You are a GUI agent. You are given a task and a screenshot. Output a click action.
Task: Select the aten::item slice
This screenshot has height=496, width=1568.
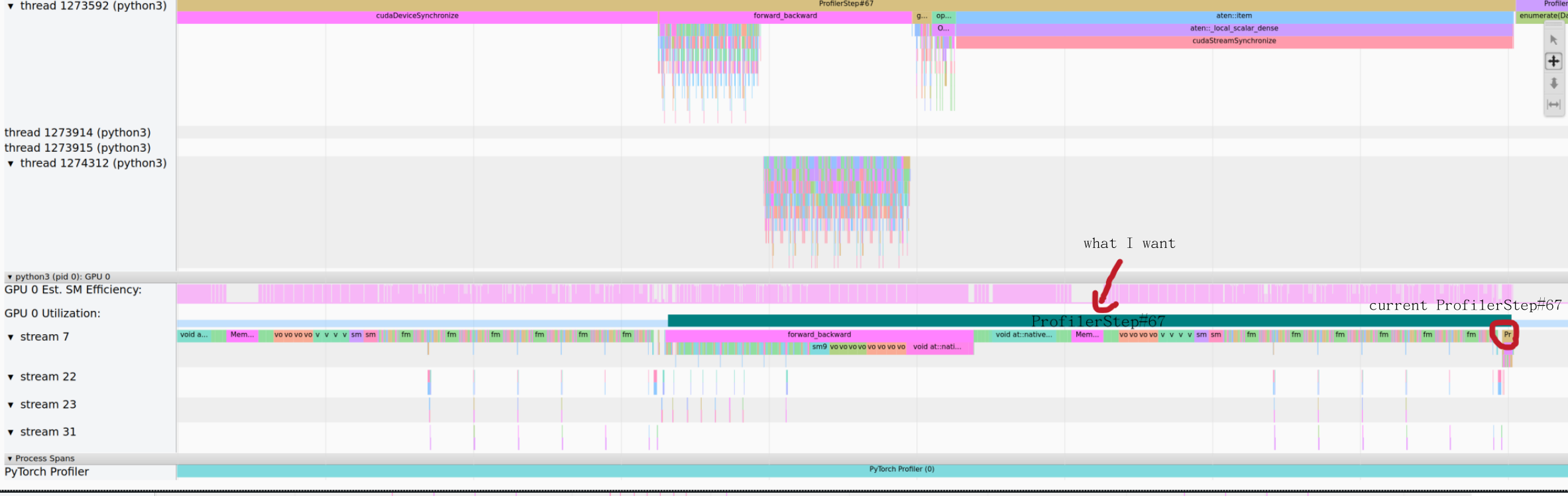(1233, 16)
